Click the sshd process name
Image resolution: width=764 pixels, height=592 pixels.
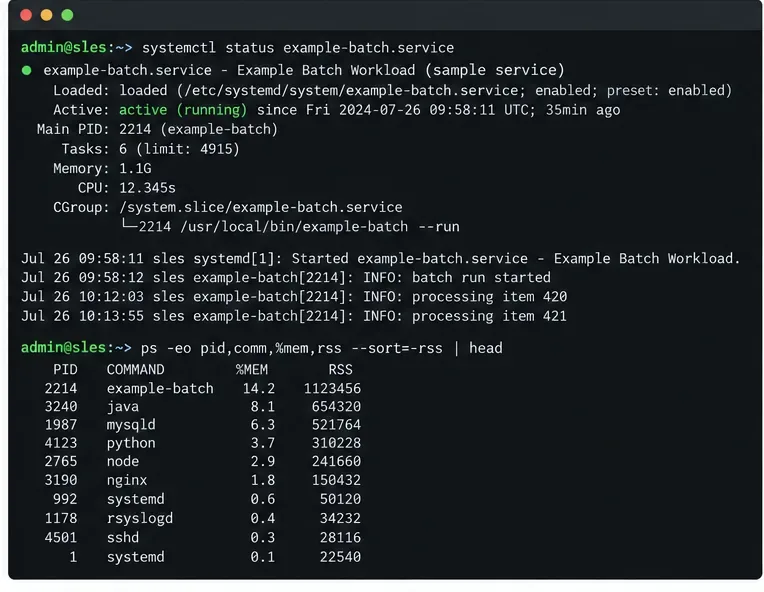point(123,538)
